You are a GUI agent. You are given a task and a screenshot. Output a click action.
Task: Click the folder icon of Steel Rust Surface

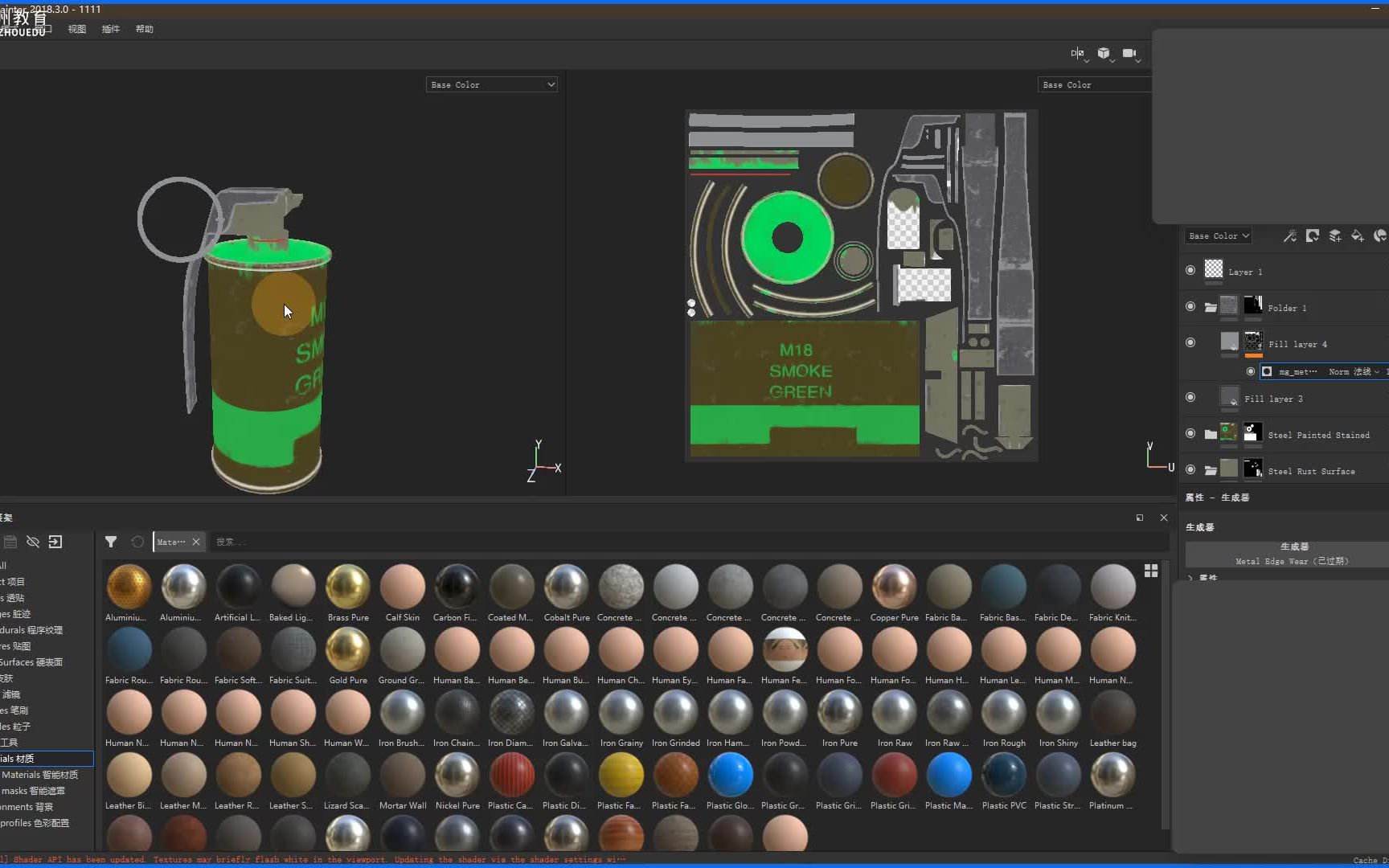click(1211, 470)
